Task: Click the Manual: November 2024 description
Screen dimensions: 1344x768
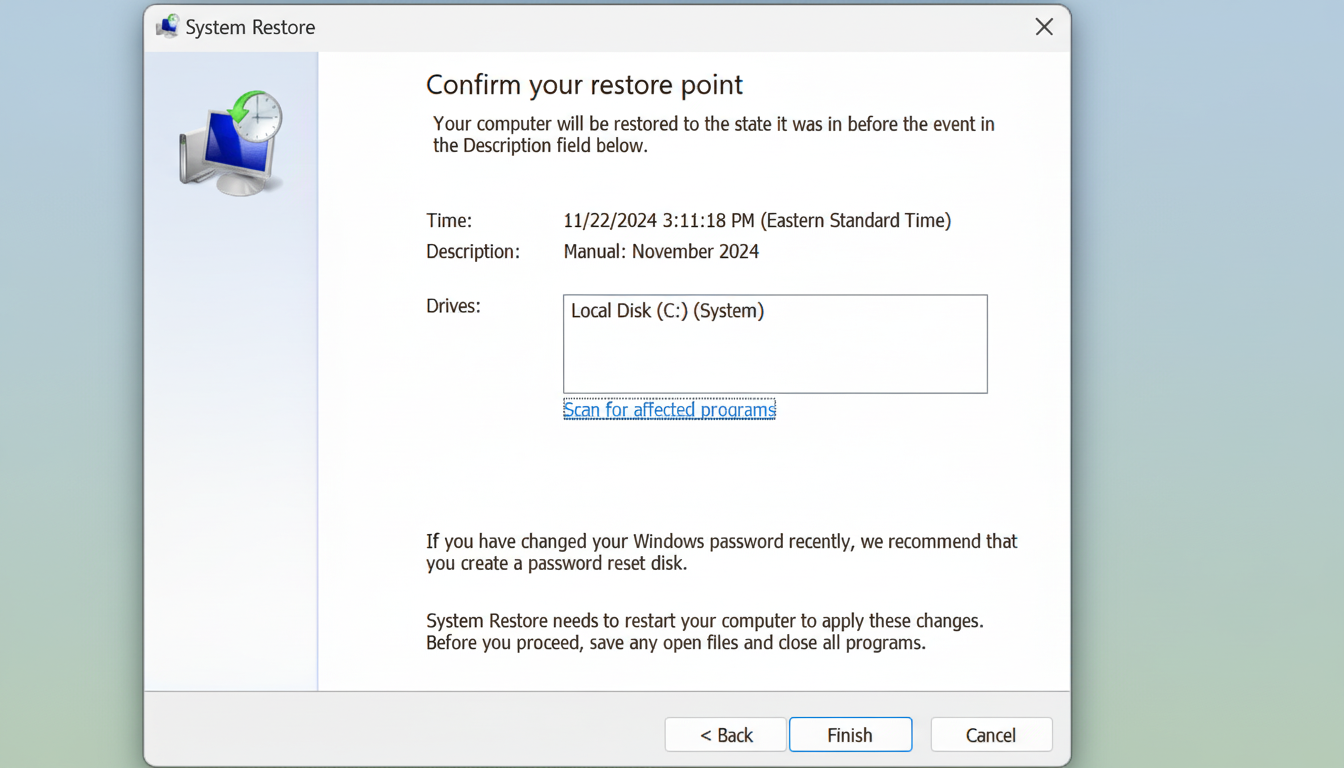Action: click(x=661, y=251)
